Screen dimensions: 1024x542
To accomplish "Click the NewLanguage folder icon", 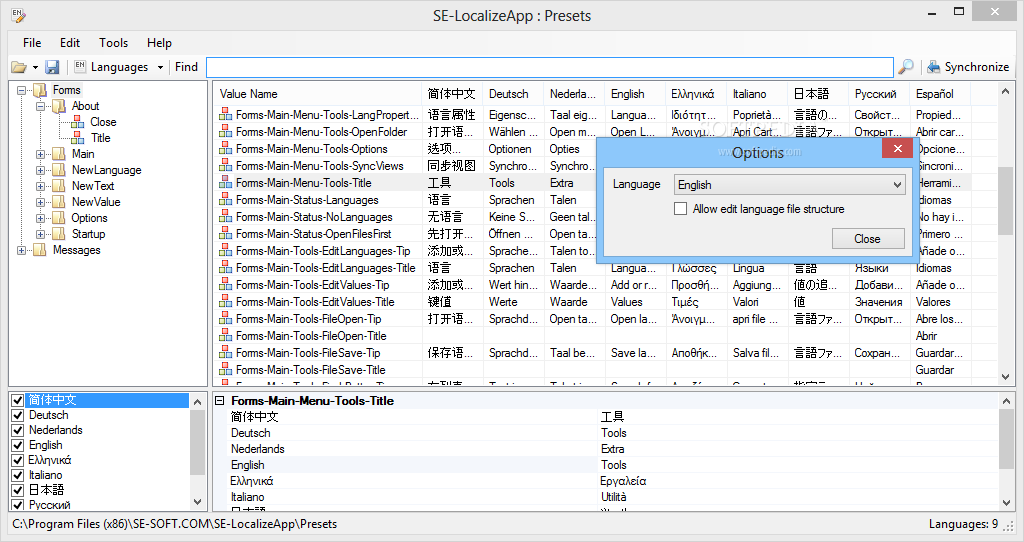I will (59, 170).
